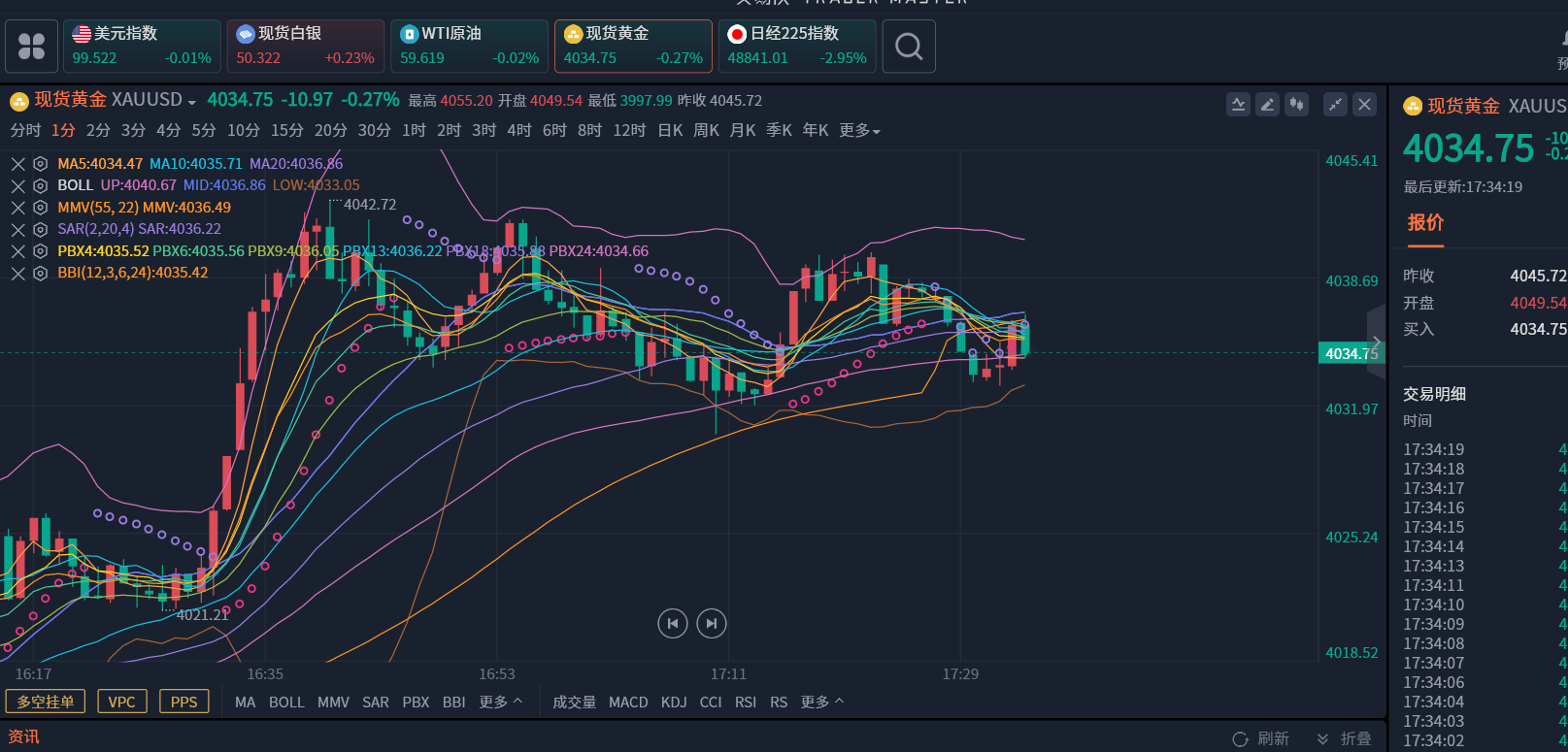Click the candlestick chart style icon
The image size is (1568, 752).
pyautogui.click(x=1296, y=105)
